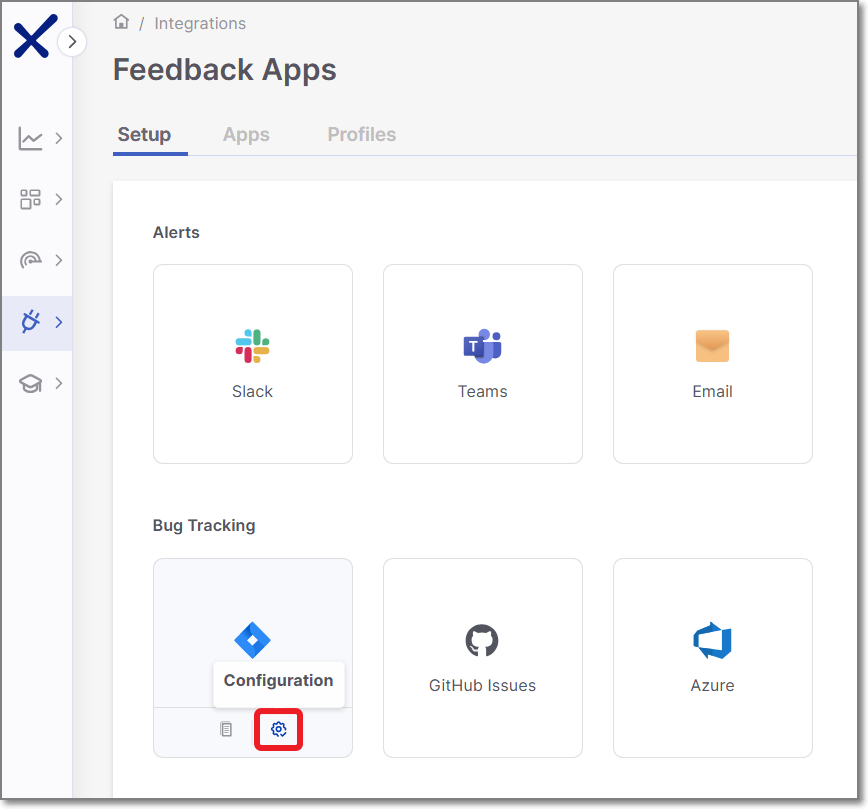Viewport: 868px width, 809px height.
Task: Expand the chevron beside the graduation cap icon
Action: pos(59,383)
